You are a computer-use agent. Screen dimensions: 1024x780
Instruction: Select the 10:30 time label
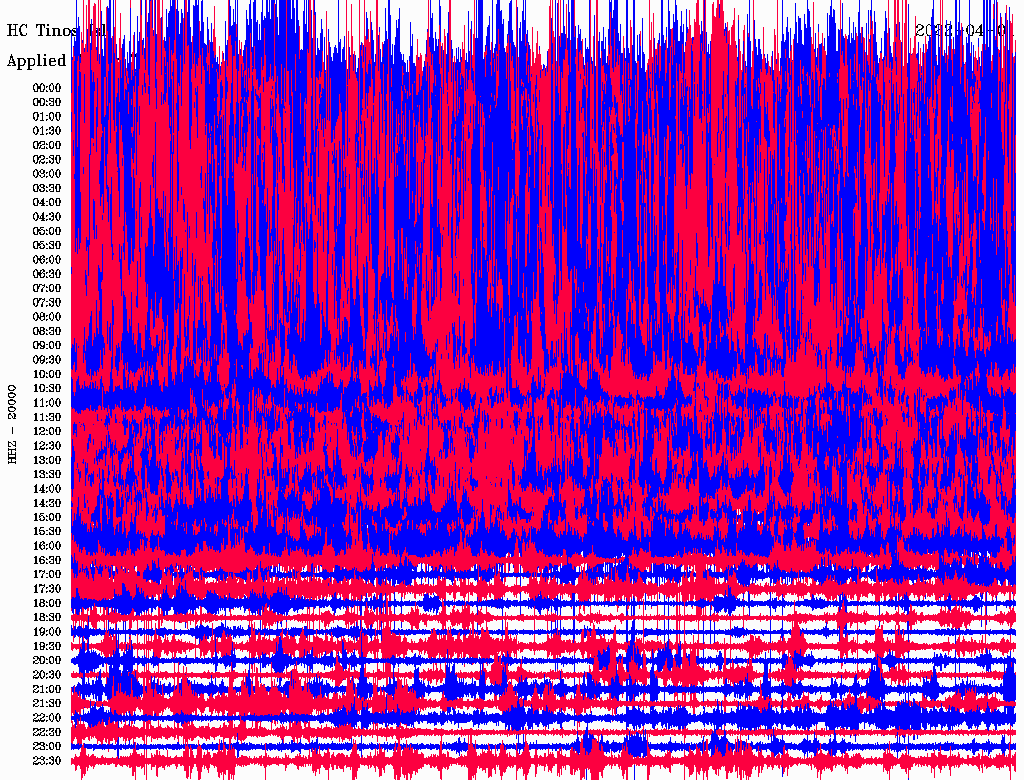click(x=47, y=389)
